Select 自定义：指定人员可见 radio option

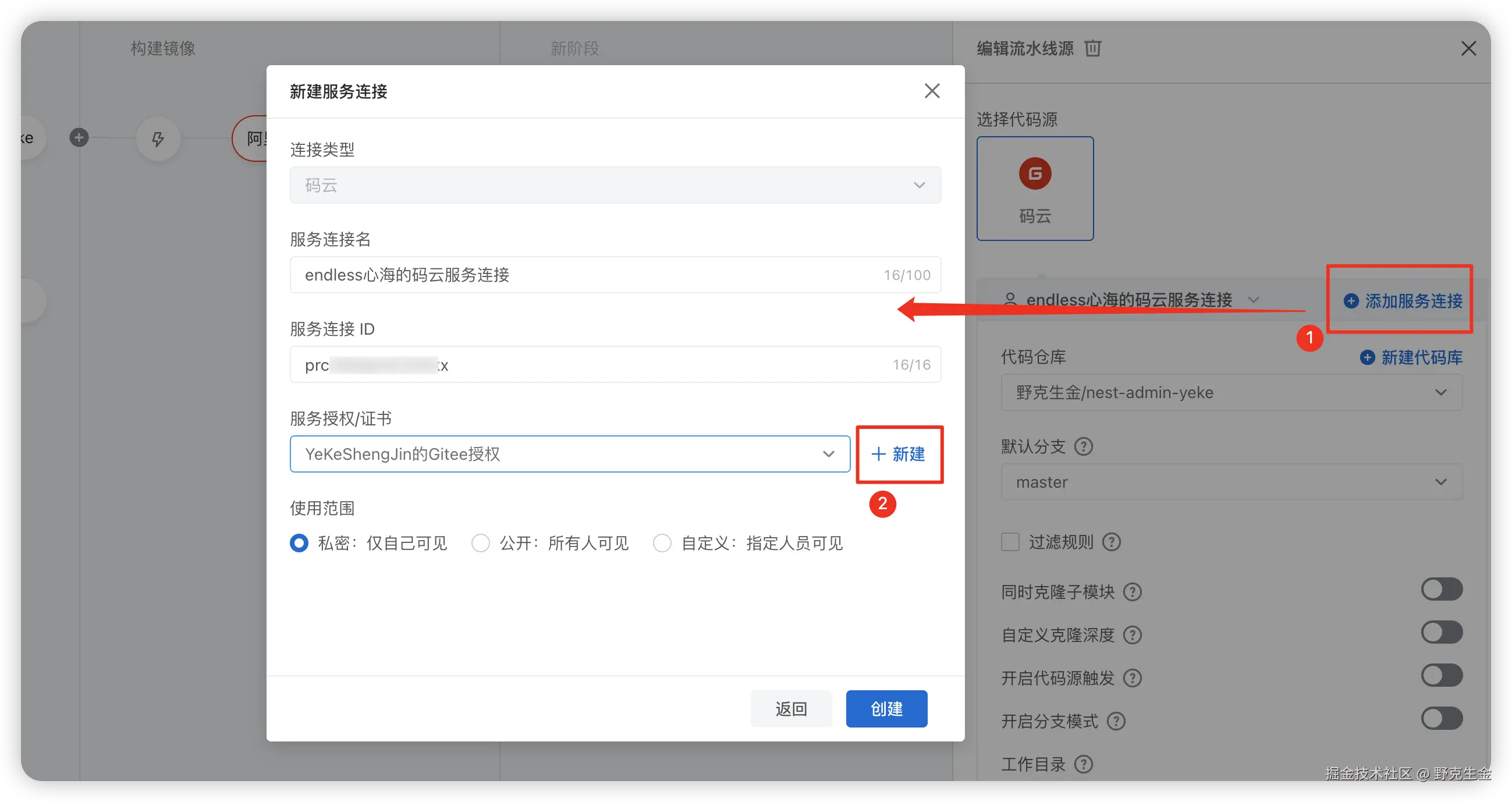click(x=662, y=543)
